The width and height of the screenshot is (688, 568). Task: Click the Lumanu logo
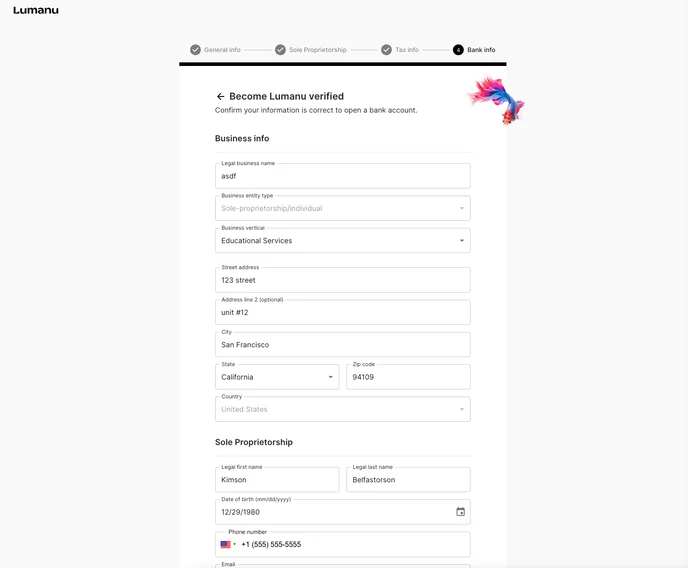point(36,10)
